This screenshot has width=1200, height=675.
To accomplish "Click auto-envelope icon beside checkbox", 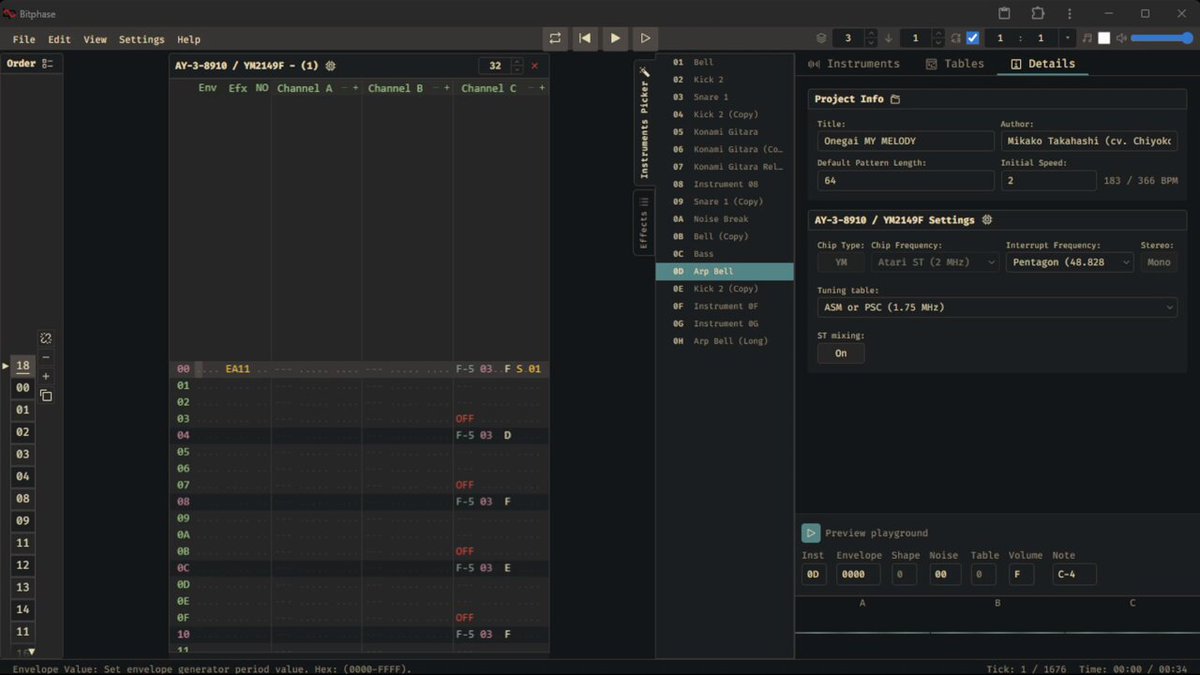I will [x=956, y=38].
